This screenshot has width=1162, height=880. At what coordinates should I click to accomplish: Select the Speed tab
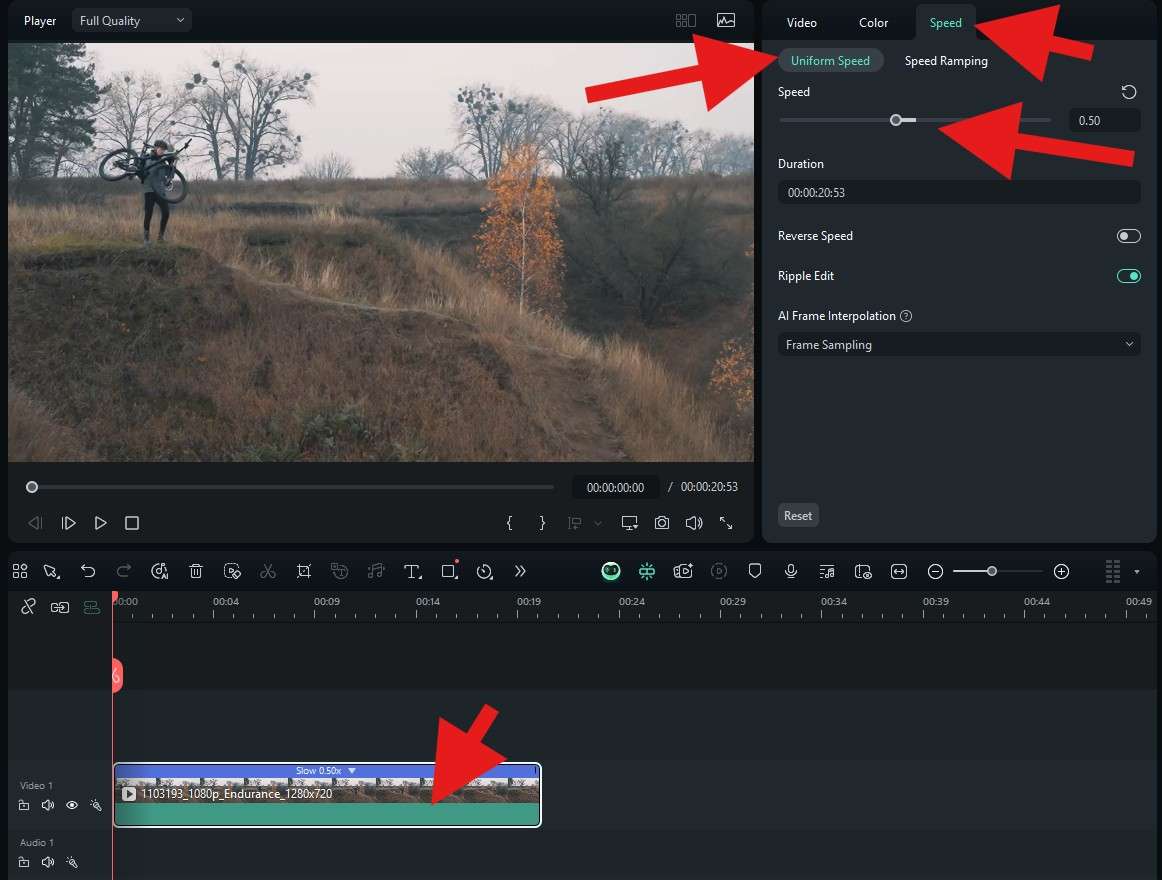(x=946, y=22)
